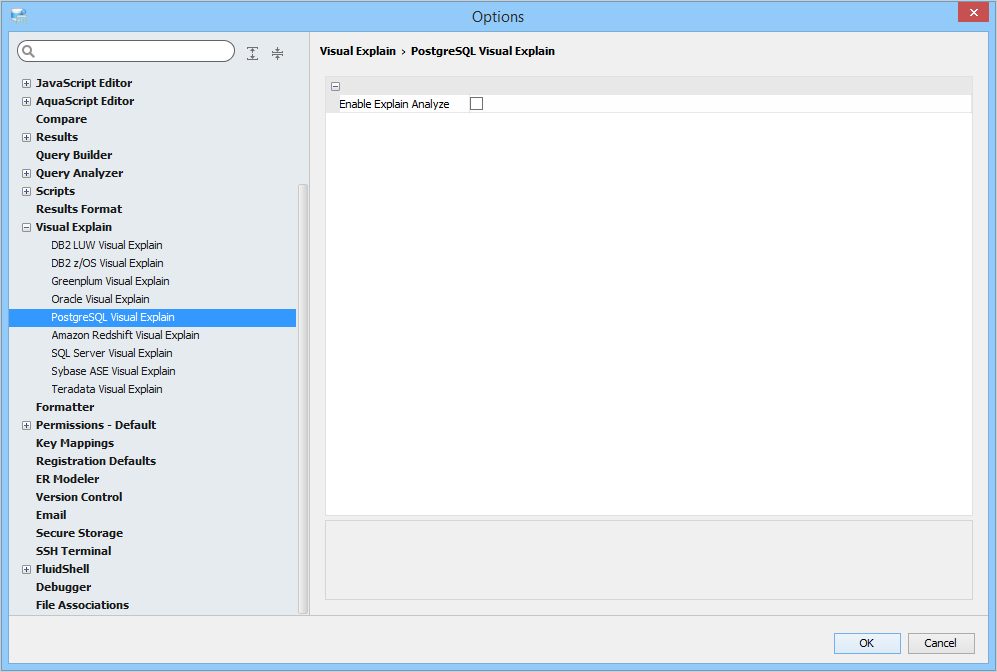Expand the JavaScript Editor node
Viewport: 997px width, 672px height.
[x=26, y=83]
